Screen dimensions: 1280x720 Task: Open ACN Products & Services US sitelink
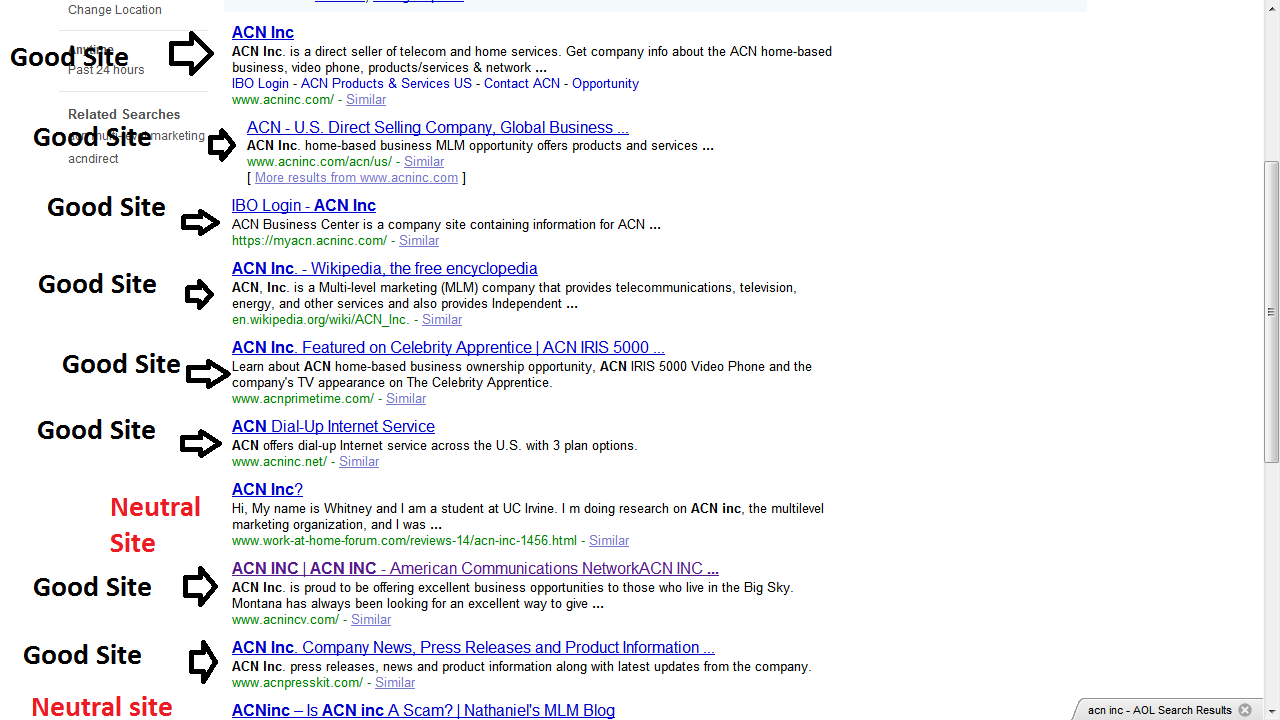click(386, 84)
